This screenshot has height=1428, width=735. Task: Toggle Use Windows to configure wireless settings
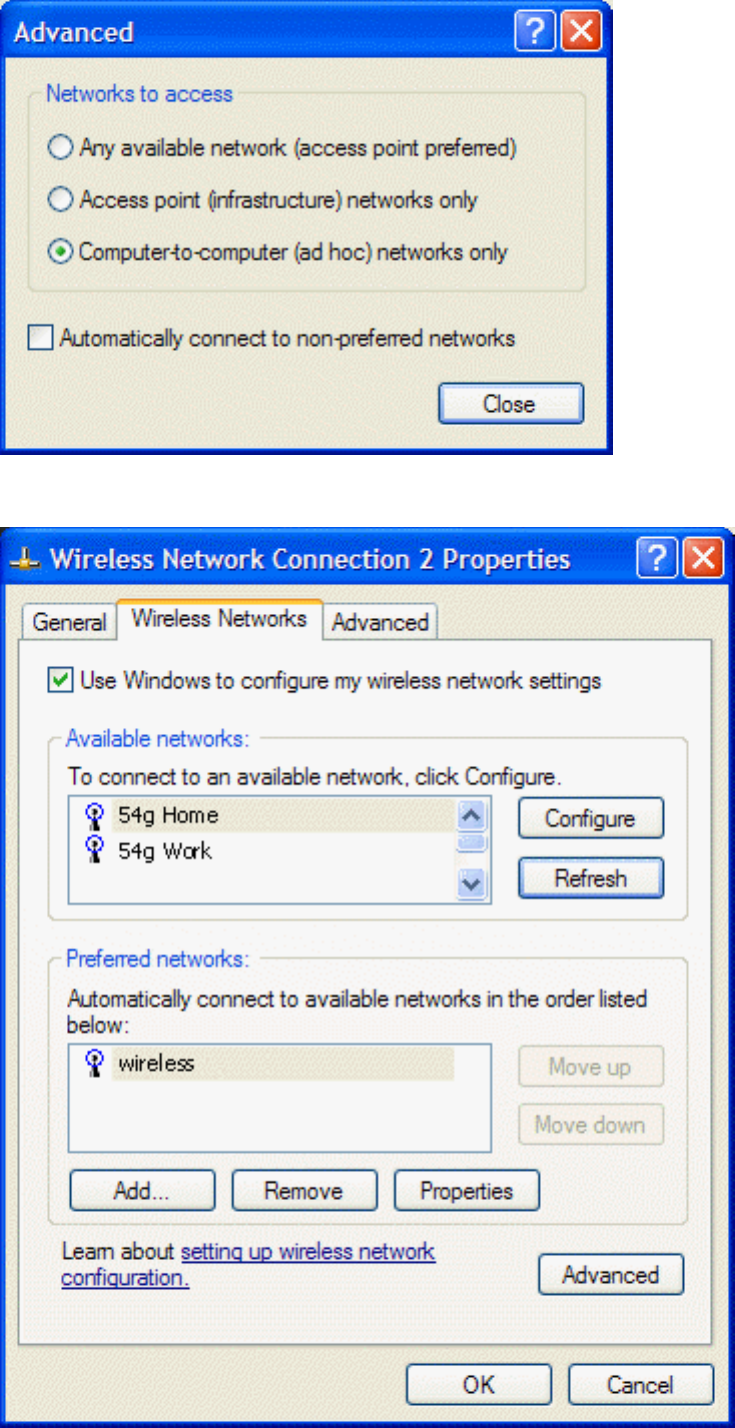[60, 681]
